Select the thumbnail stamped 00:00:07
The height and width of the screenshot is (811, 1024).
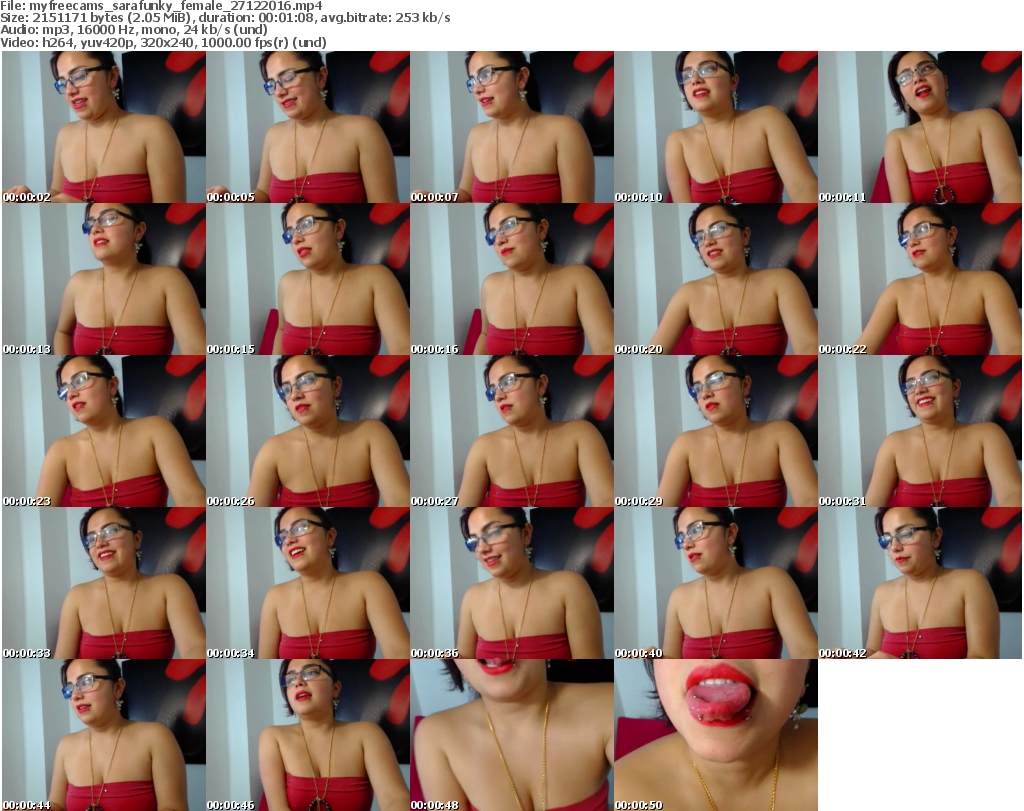pyautogui.click(x=512, y=127)
